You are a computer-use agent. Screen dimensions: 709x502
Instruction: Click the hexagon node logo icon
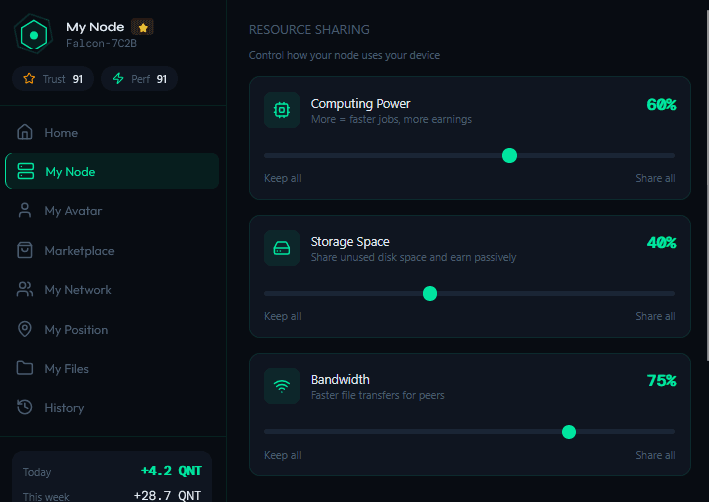[x=33, y=34]
